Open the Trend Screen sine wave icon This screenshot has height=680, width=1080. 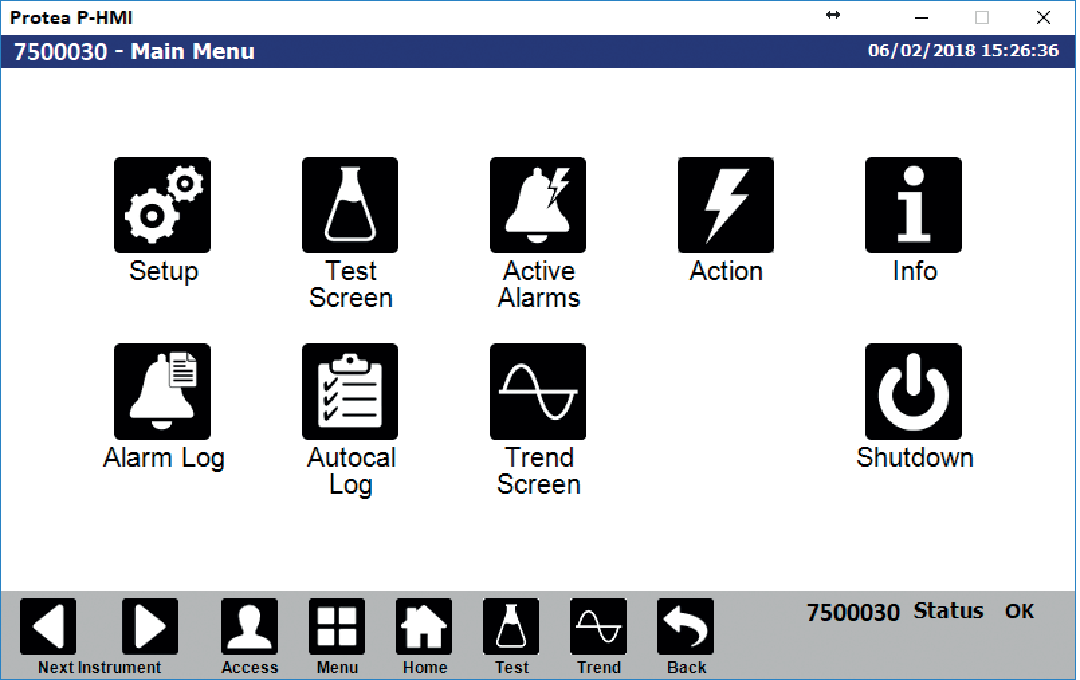click(538, 391)
